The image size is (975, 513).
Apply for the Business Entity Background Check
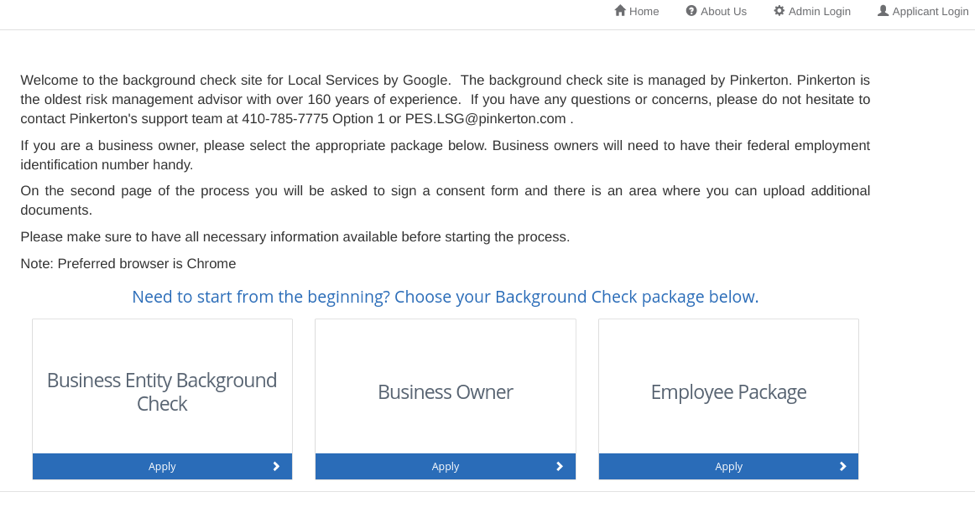(x=162, y=466)
